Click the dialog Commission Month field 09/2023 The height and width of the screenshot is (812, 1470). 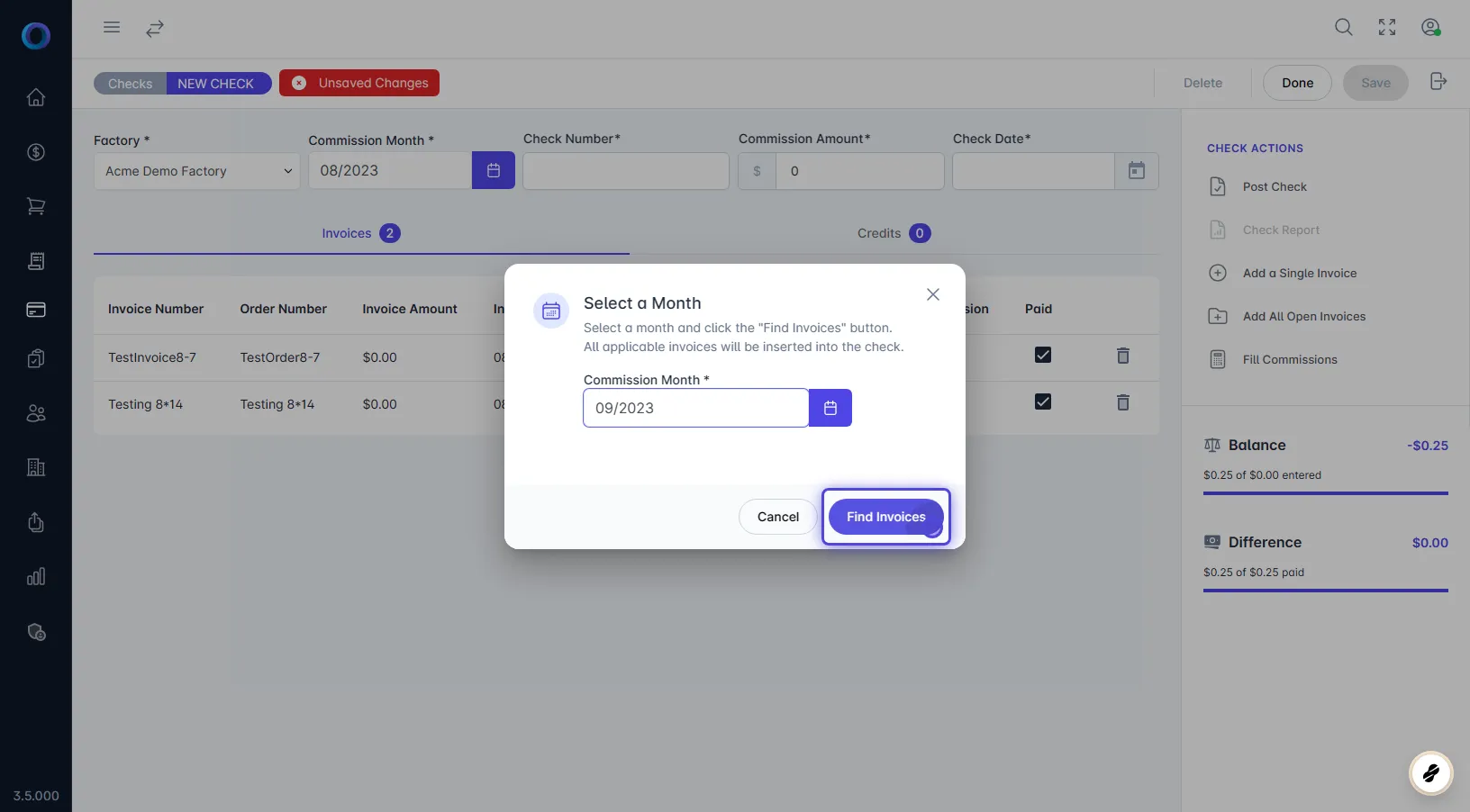[x=695, y=408]
